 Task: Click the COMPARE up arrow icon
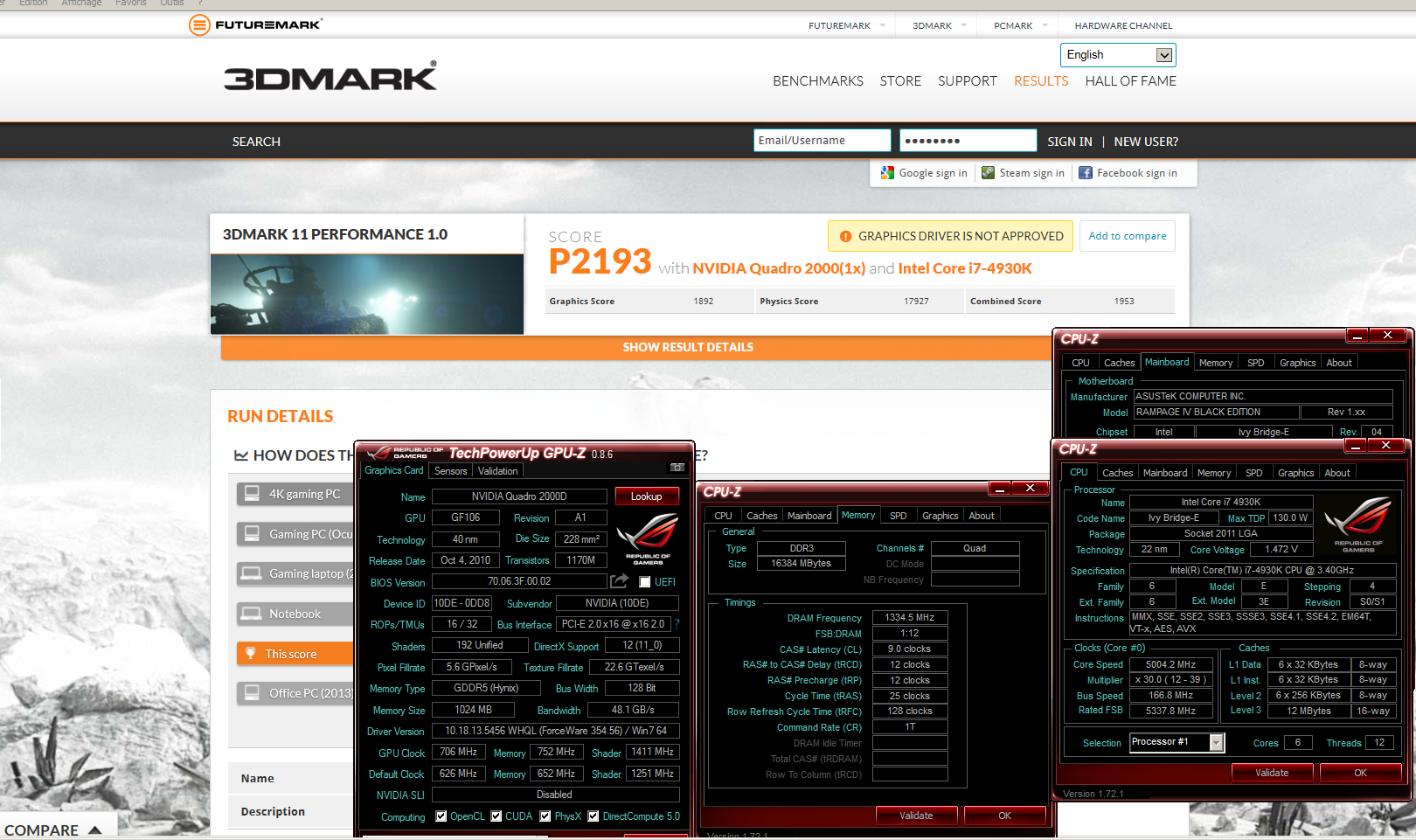(95, 830)
